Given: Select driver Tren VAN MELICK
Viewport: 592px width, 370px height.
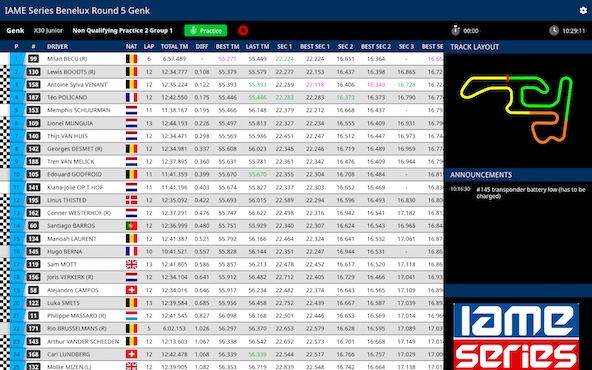Looking at the screenshot, I should pyautogui.click(x=70, y=162).
